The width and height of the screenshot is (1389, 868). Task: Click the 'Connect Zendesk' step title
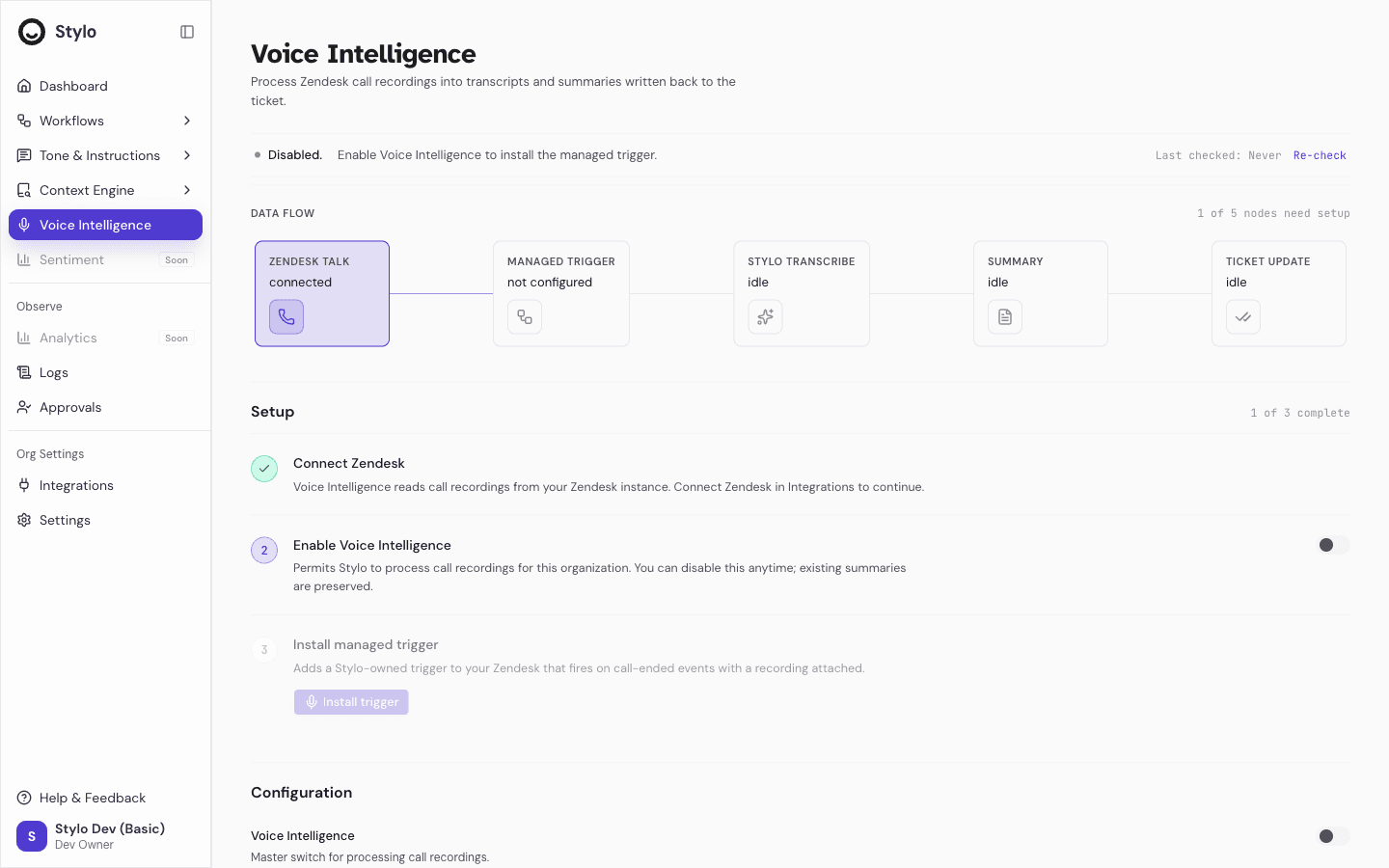point(349,463)
